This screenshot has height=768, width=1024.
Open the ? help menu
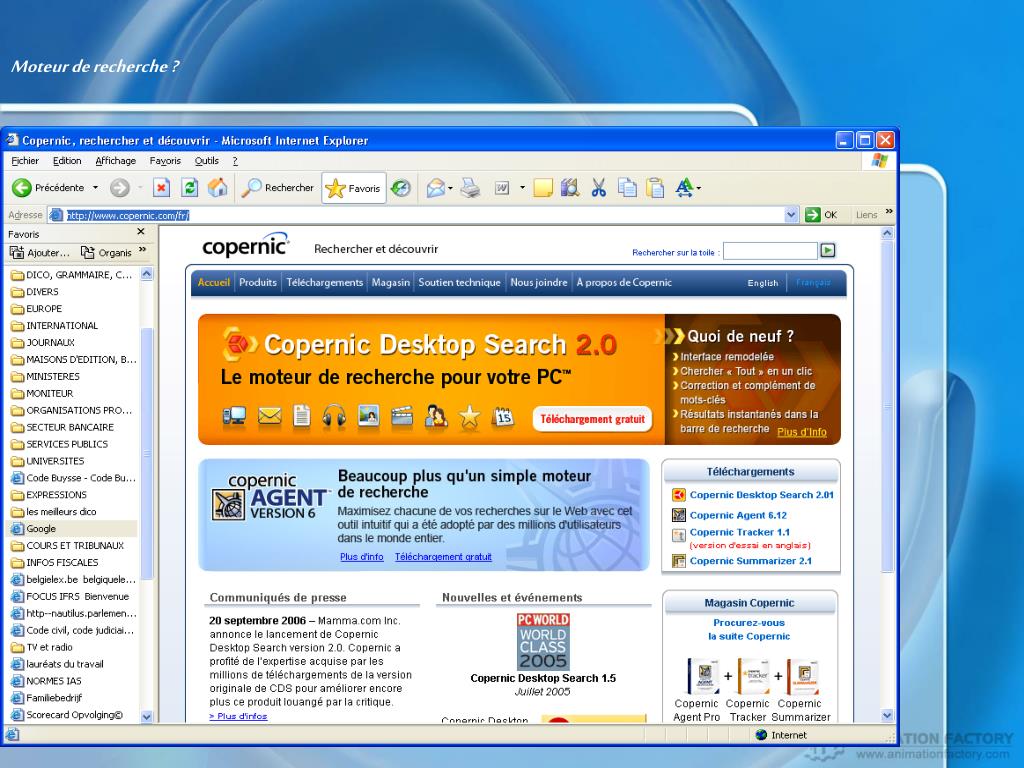click(235, 161)
